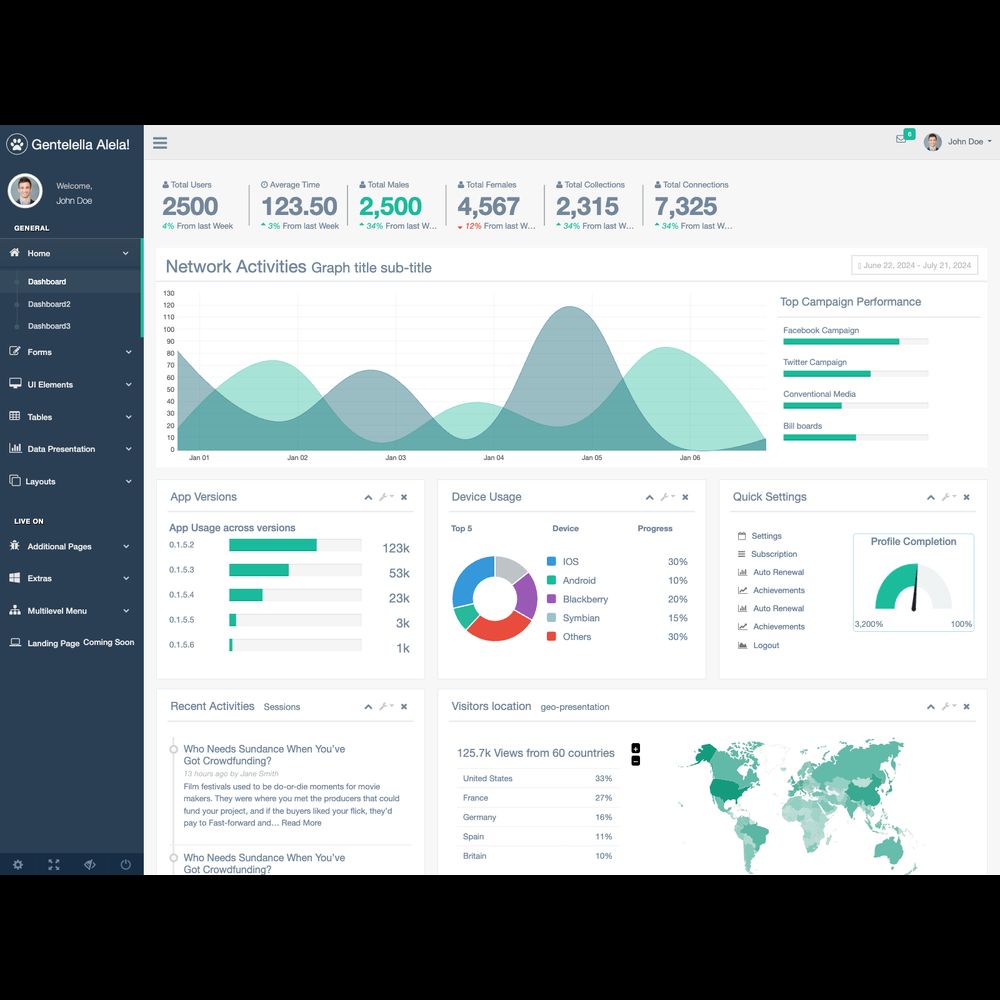Screen dimensions: 1000x1000
Task: Open the UI Elements menu item
Action: (70, 384)
